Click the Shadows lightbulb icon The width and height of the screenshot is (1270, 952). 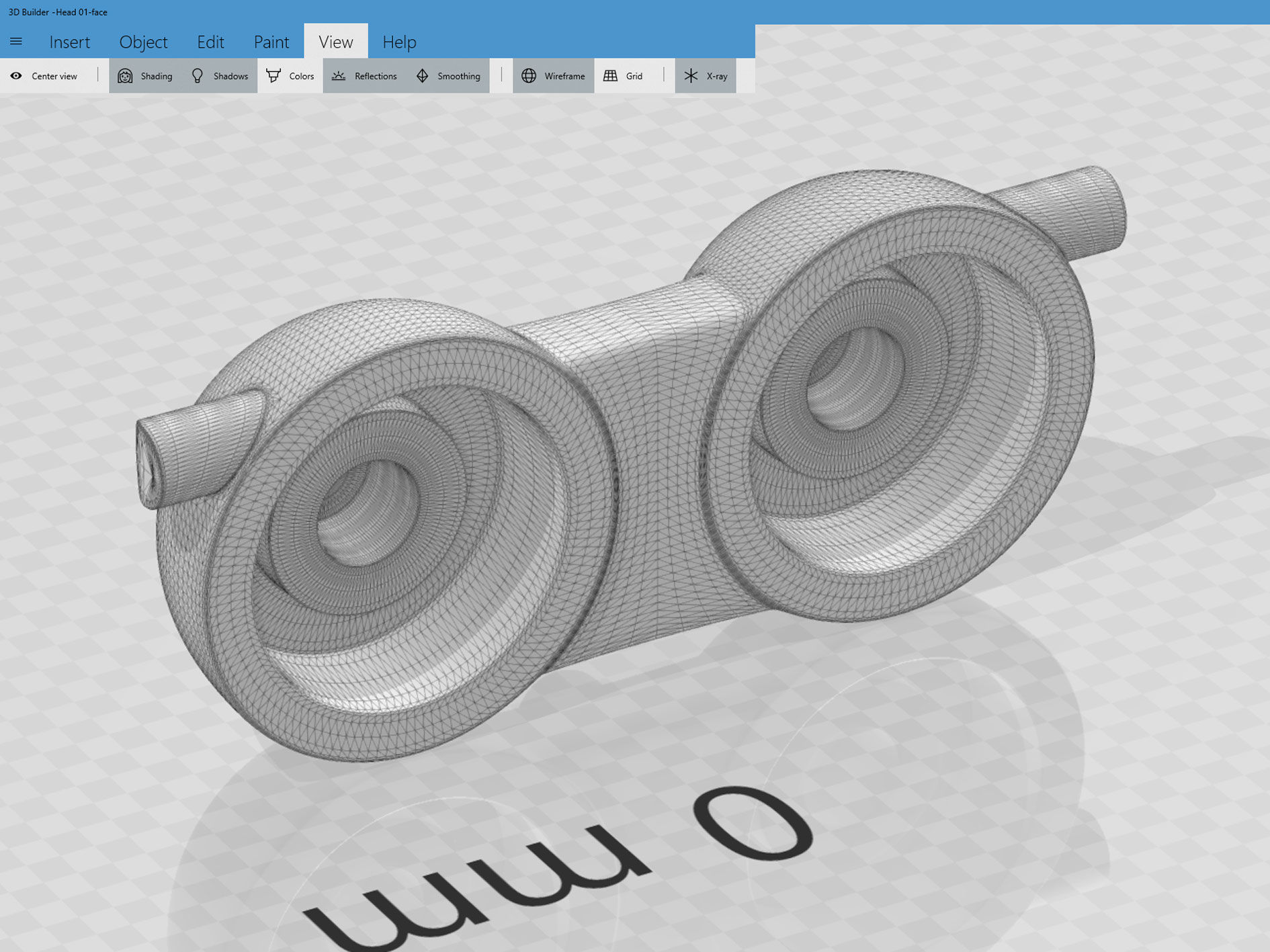coord(198,76)
